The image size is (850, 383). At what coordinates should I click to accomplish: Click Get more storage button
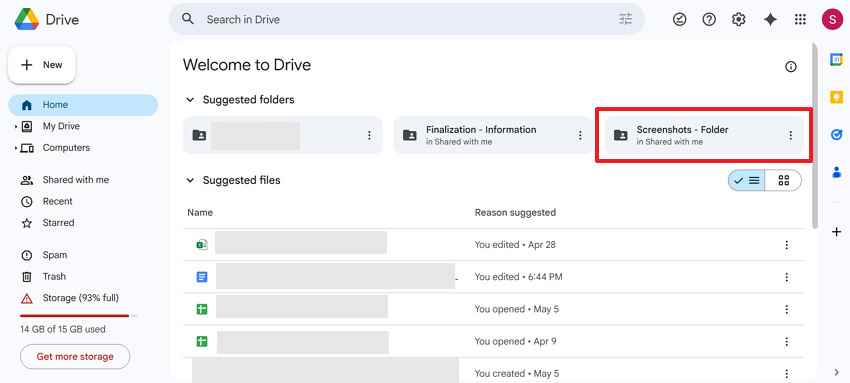(75, 356)
